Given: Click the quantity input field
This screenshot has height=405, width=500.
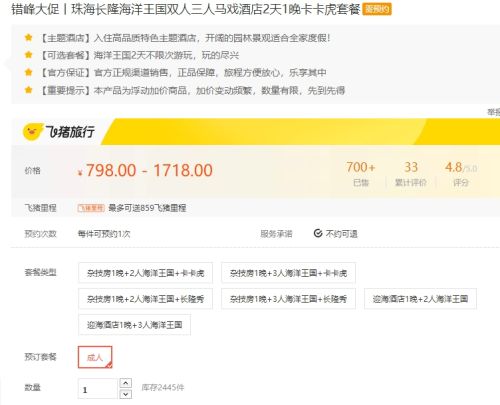Looking at the screenshot, I should (98, 389).
